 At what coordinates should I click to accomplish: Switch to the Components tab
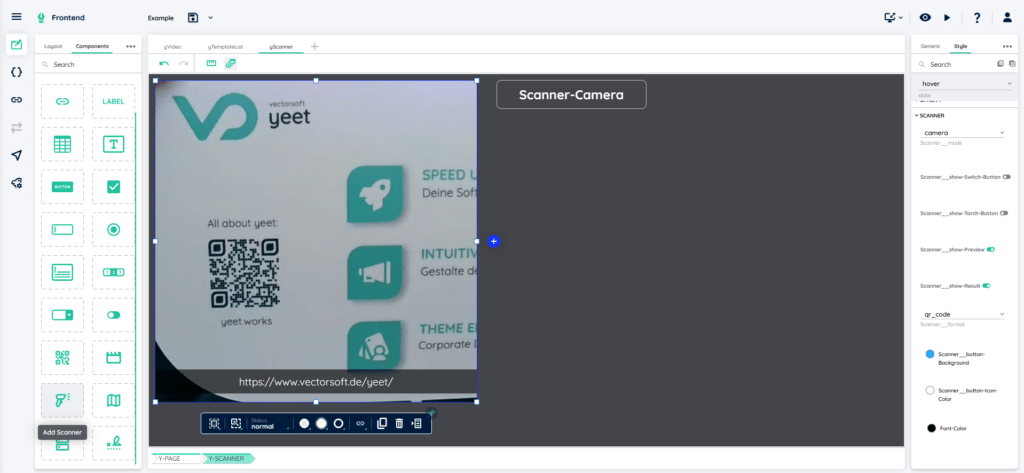point(92,46)
